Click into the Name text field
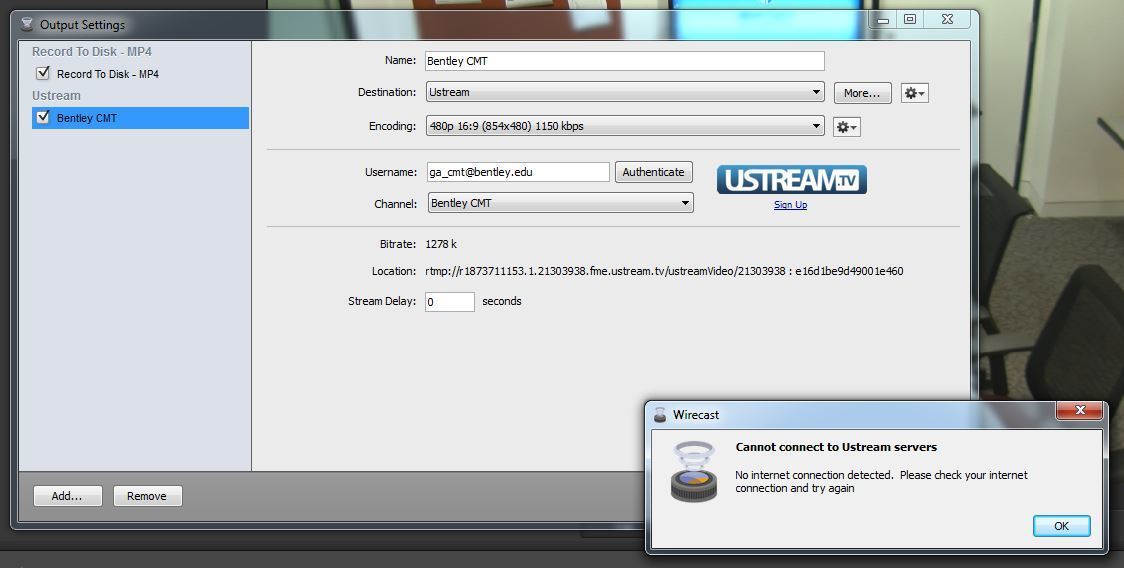Viewport: 1124px width, 568px height. click(x=624, y=61)
